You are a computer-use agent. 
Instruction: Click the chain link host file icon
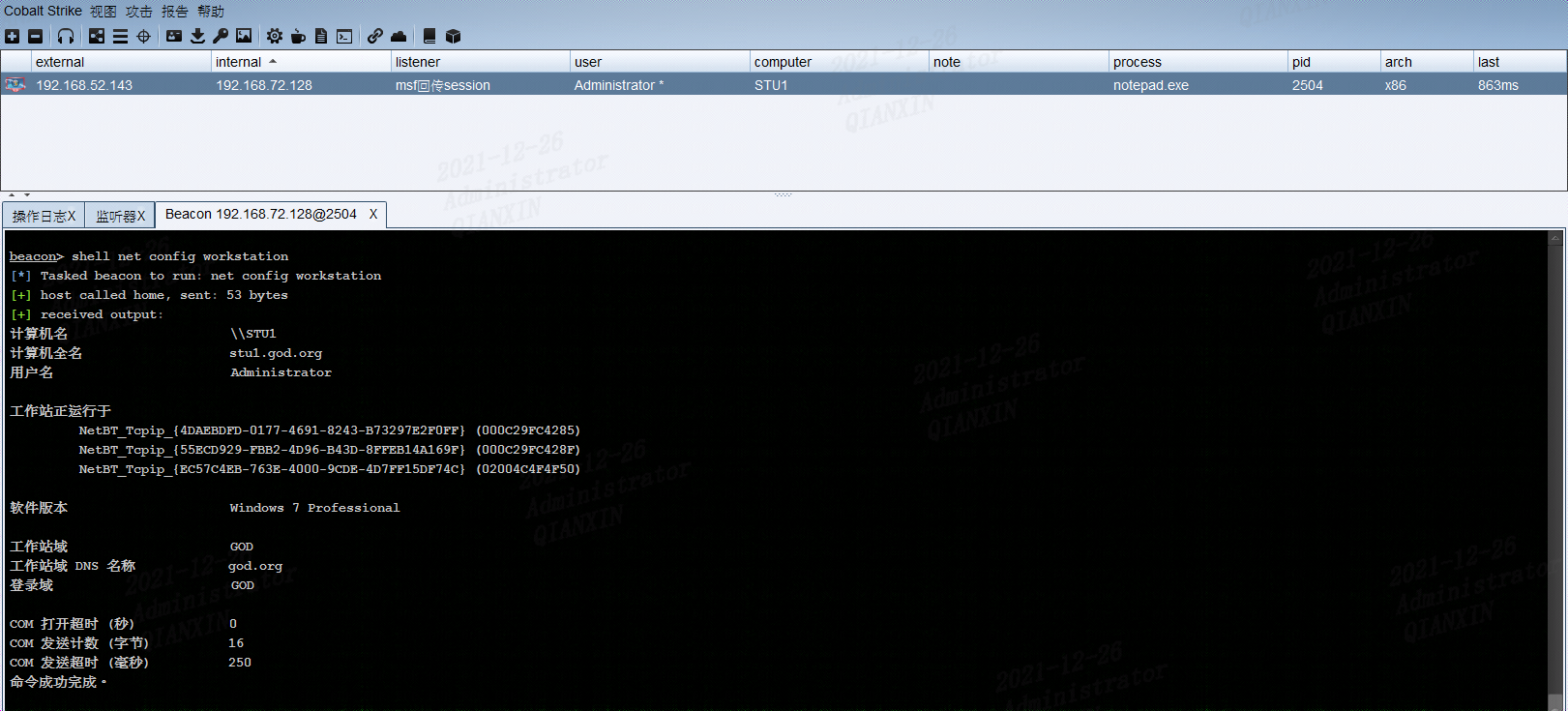(375, 36)
